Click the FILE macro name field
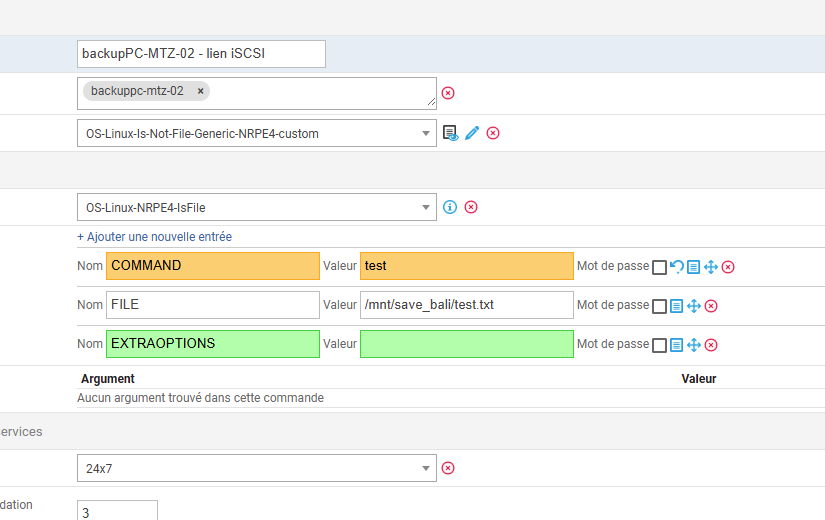Screen dimensions: 825x520 point(213,305)
